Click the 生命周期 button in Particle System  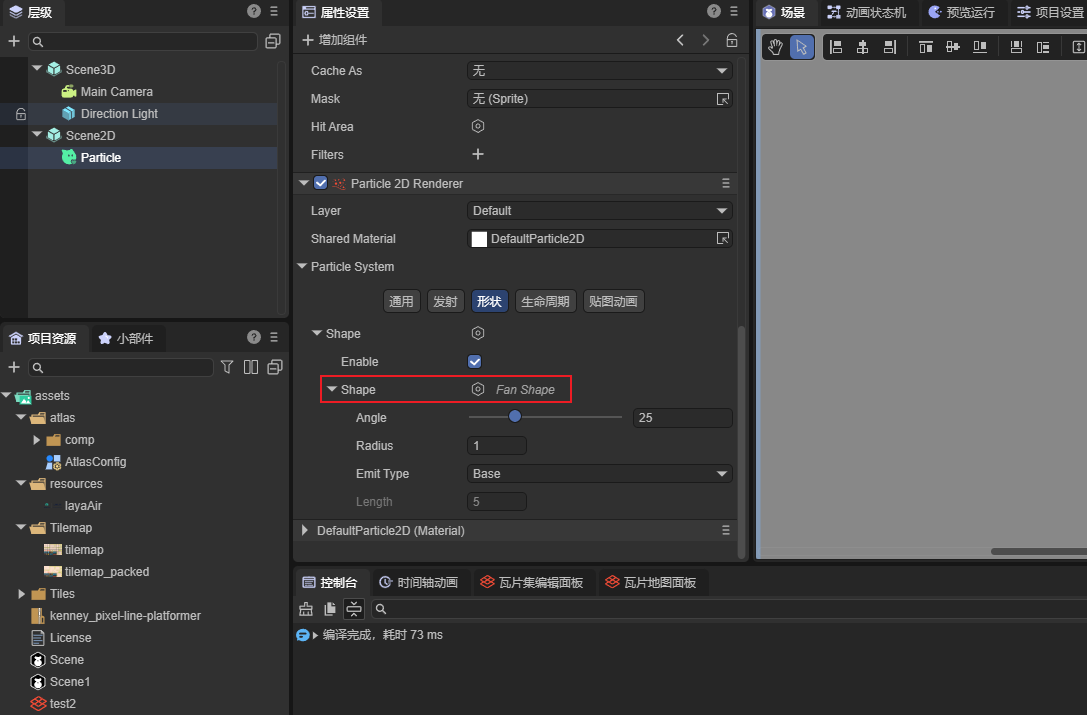[546, 301]
